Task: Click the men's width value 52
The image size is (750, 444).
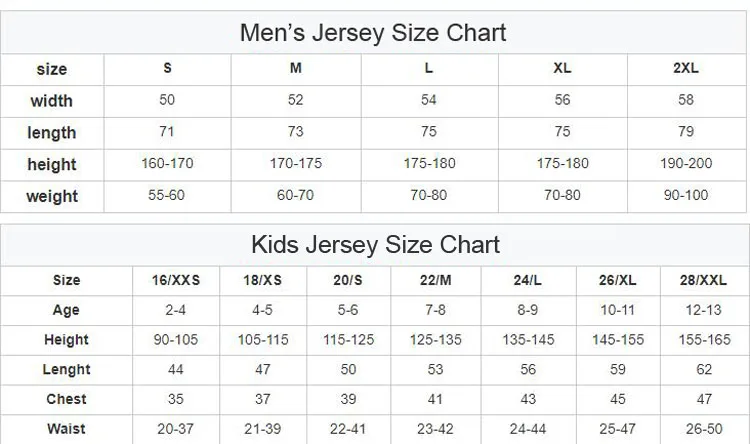Action: pos(296,101)
